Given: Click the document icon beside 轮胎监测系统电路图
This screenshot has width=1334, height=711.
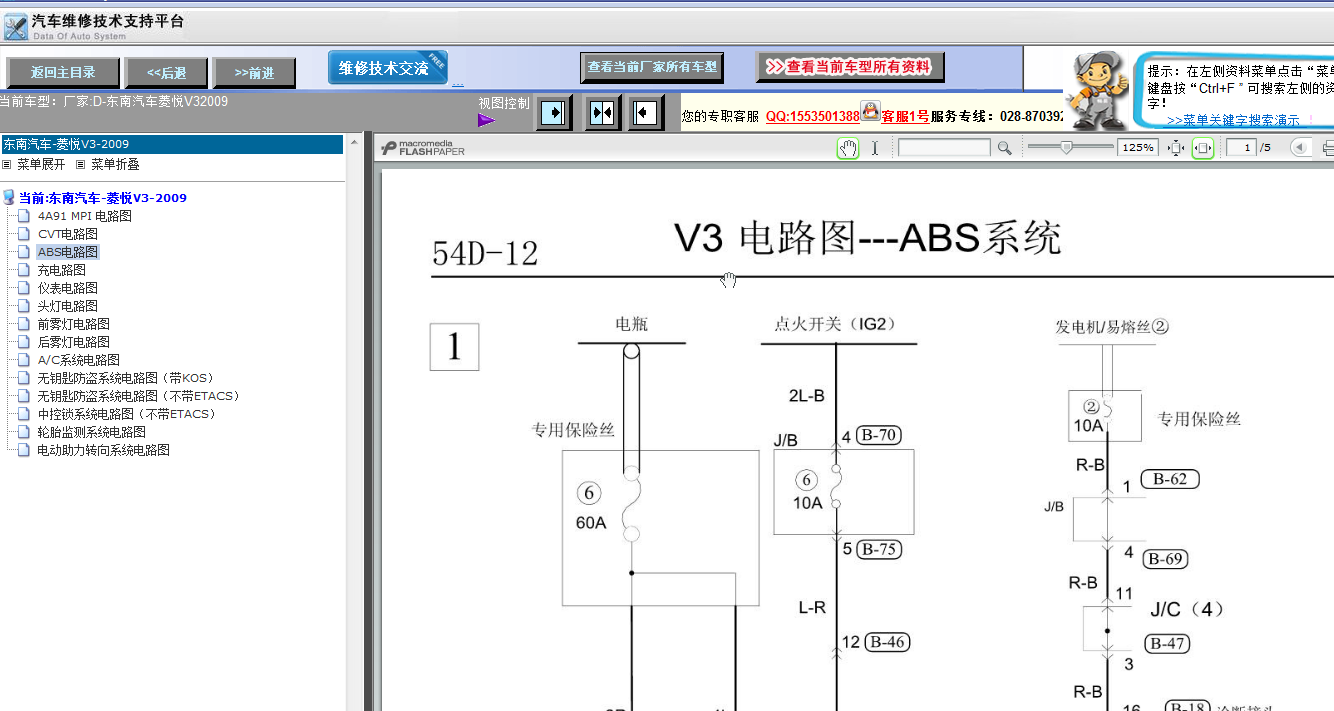Looking at the screenshot, I should pos(25,432).
